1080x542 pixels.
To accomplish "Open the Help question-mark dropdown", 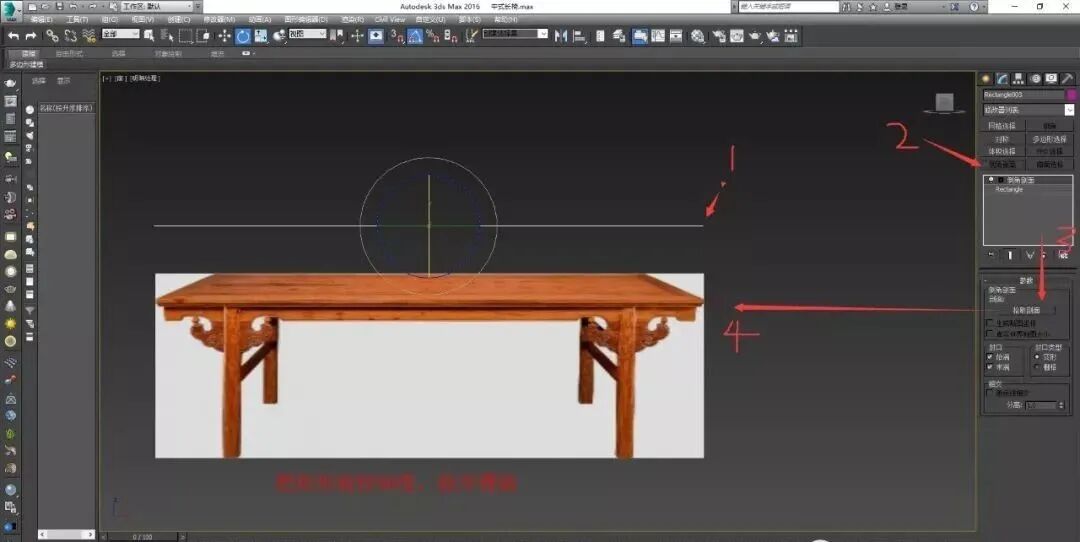I will point(977,6).
